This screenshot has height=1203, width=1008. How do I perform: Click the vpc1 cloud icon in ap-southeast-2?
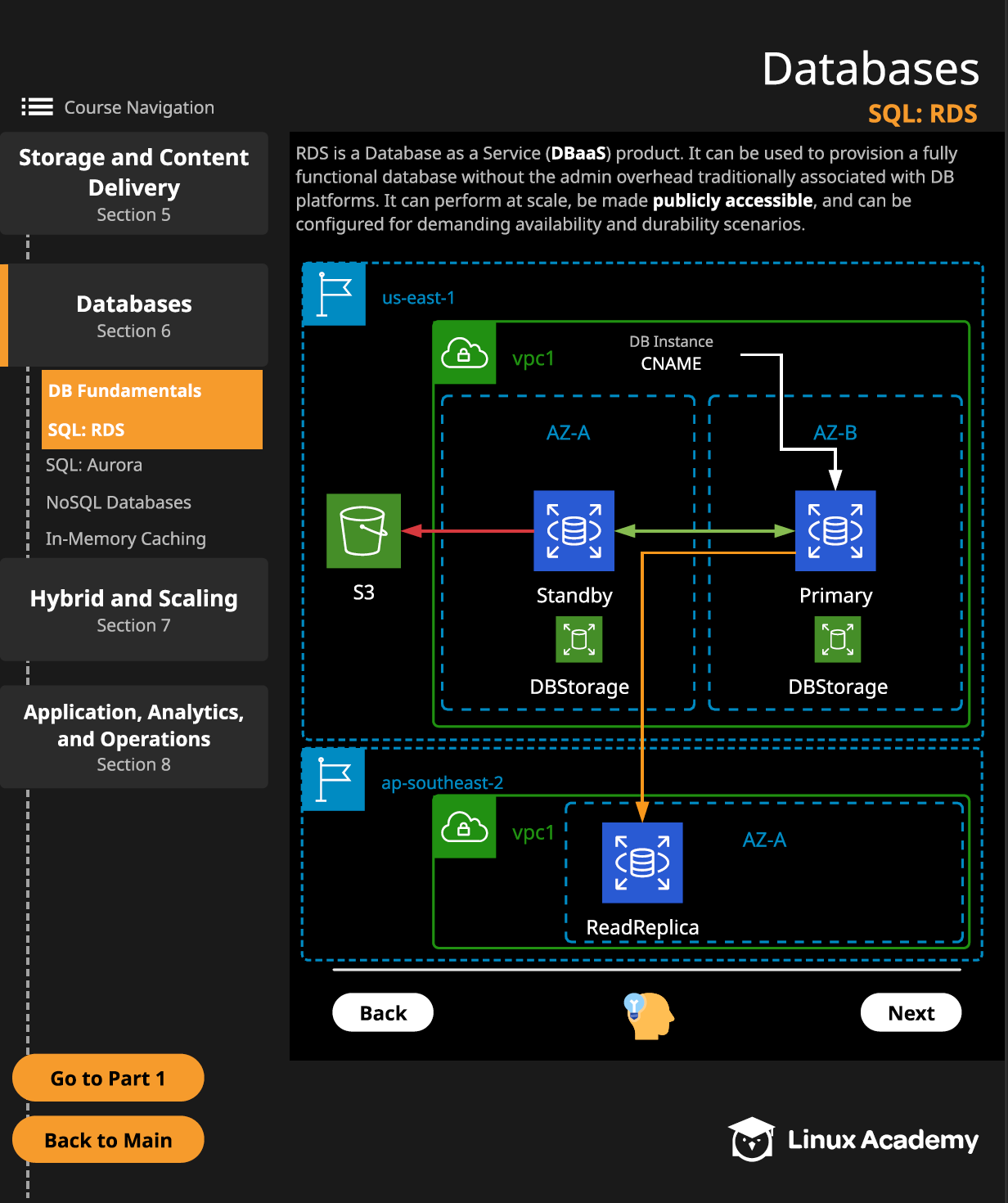pyautogui.click(x=464, y=827)
